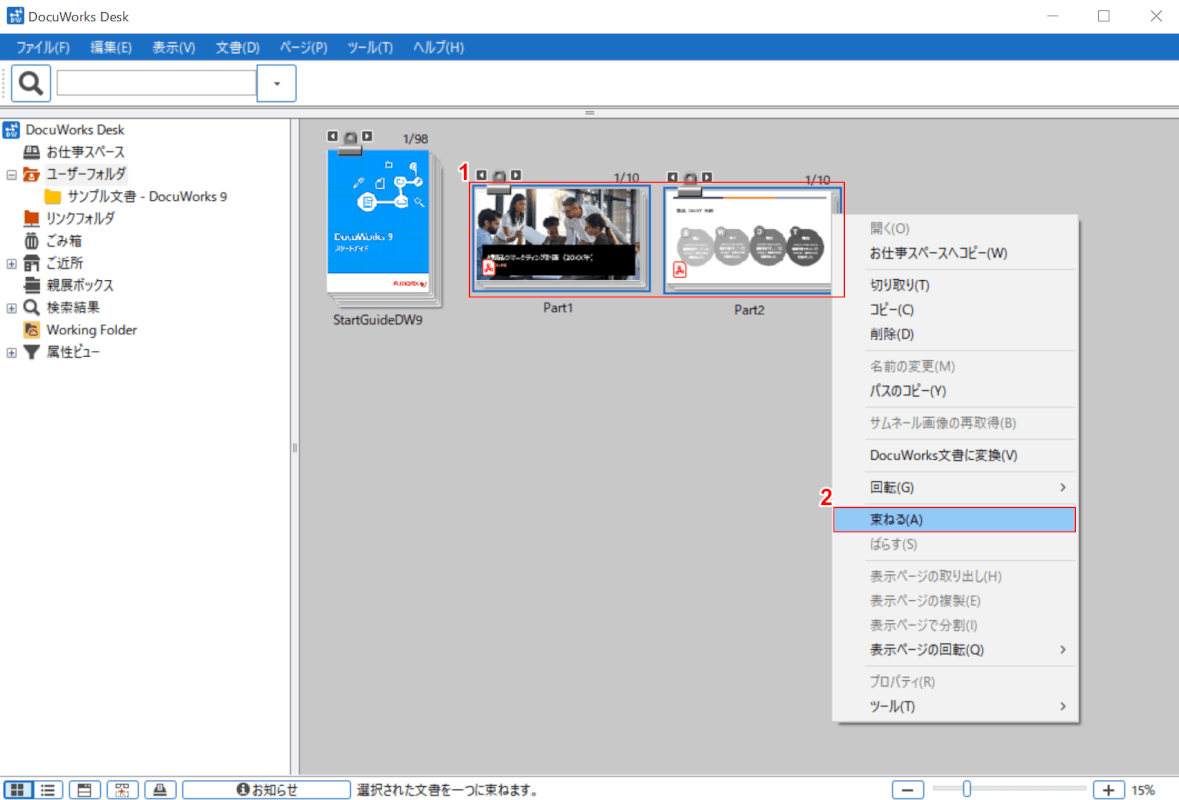Choose DocuWorks文書に変換(V) from the context menu

point(943,456)
